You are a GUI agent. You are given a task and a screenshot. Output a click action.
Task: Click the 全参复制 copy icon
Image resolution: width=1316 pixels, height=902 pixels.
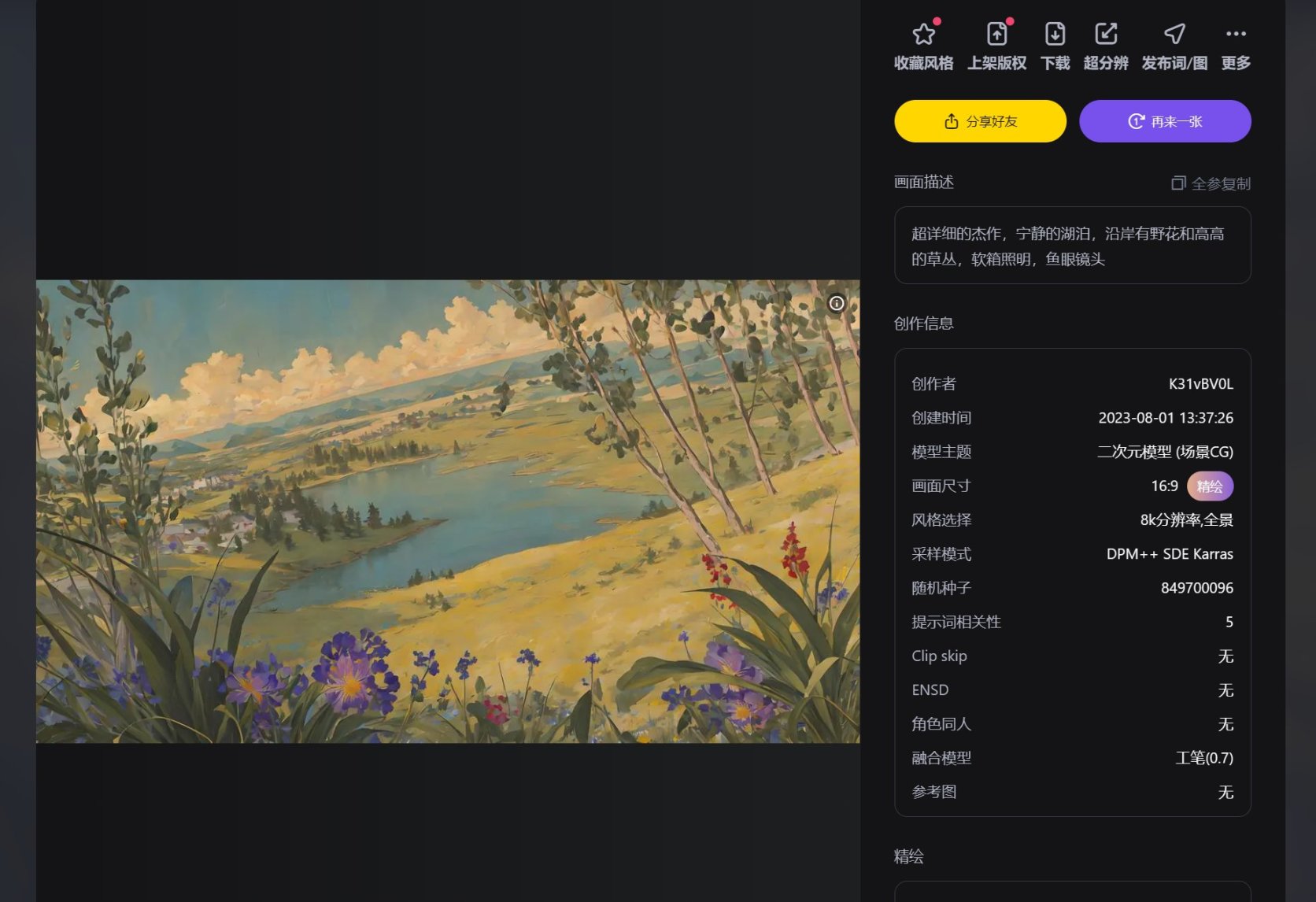1178,183
